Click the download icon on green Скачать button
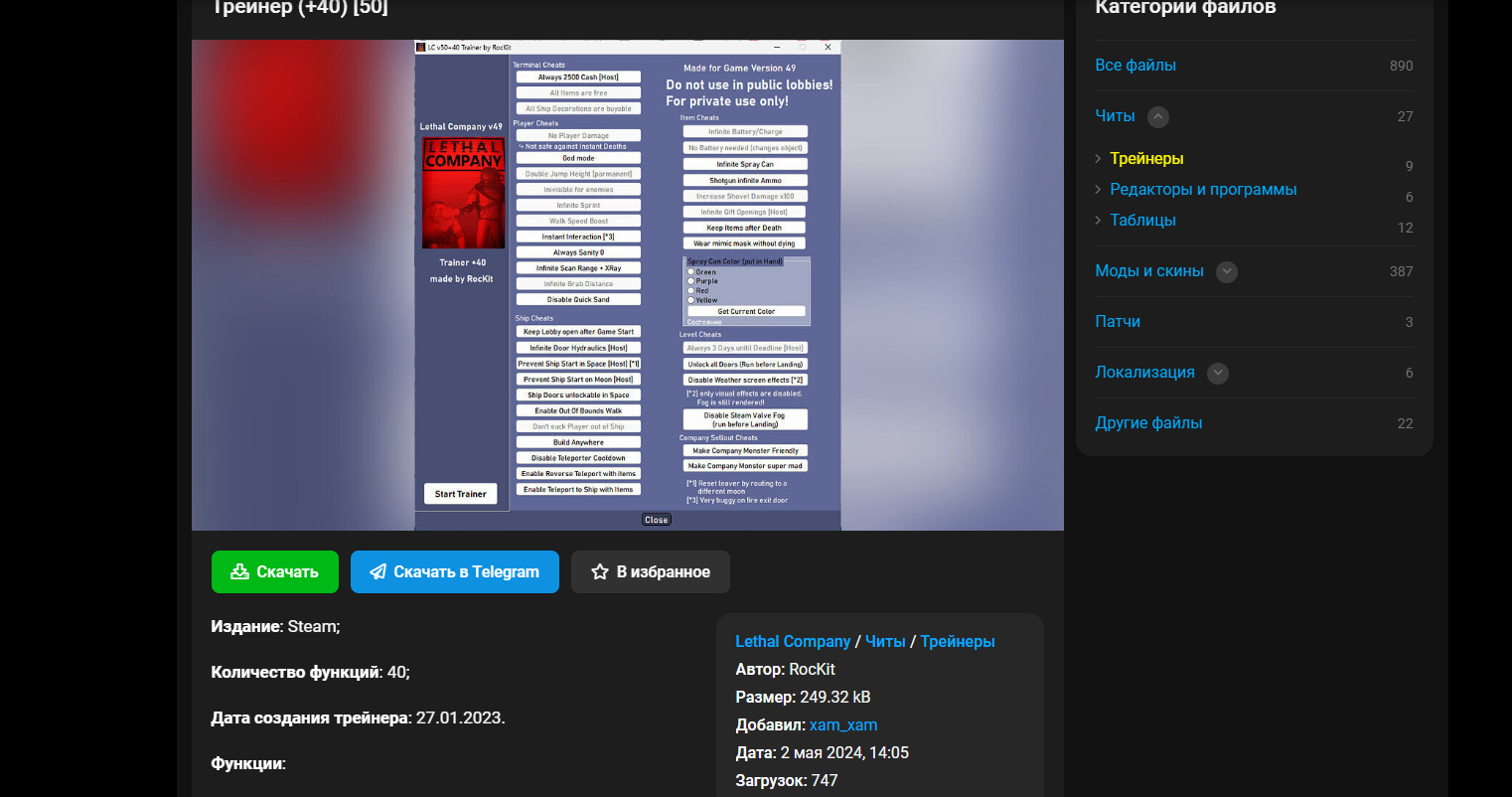Image resolution: width=1512 pixels, height=797 pixels. (239, 572)
